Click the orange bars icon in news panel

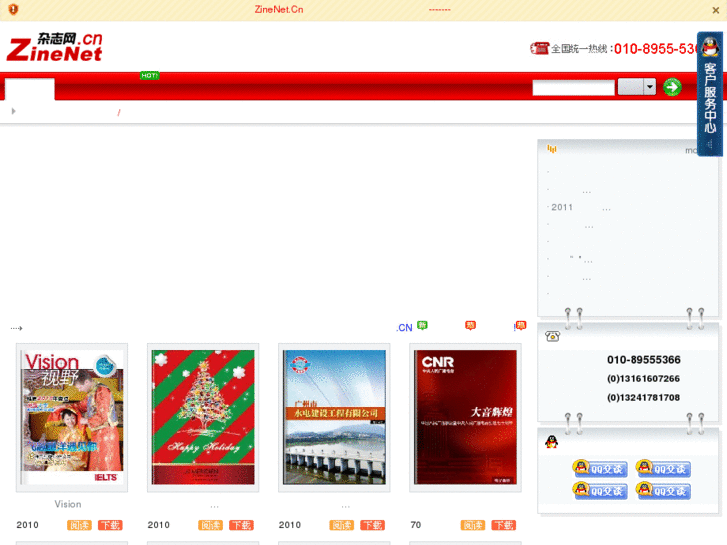click(x=552, y=149)
